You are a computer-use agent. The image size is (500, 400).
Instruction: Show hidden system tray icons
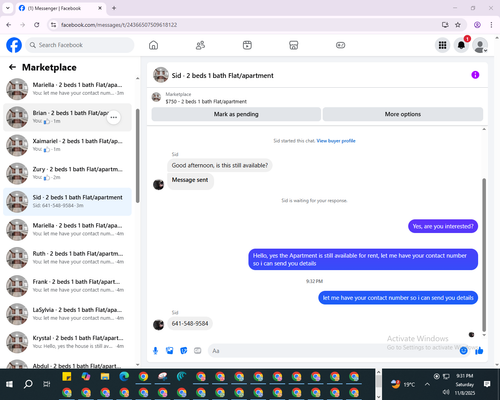(427, 384)
